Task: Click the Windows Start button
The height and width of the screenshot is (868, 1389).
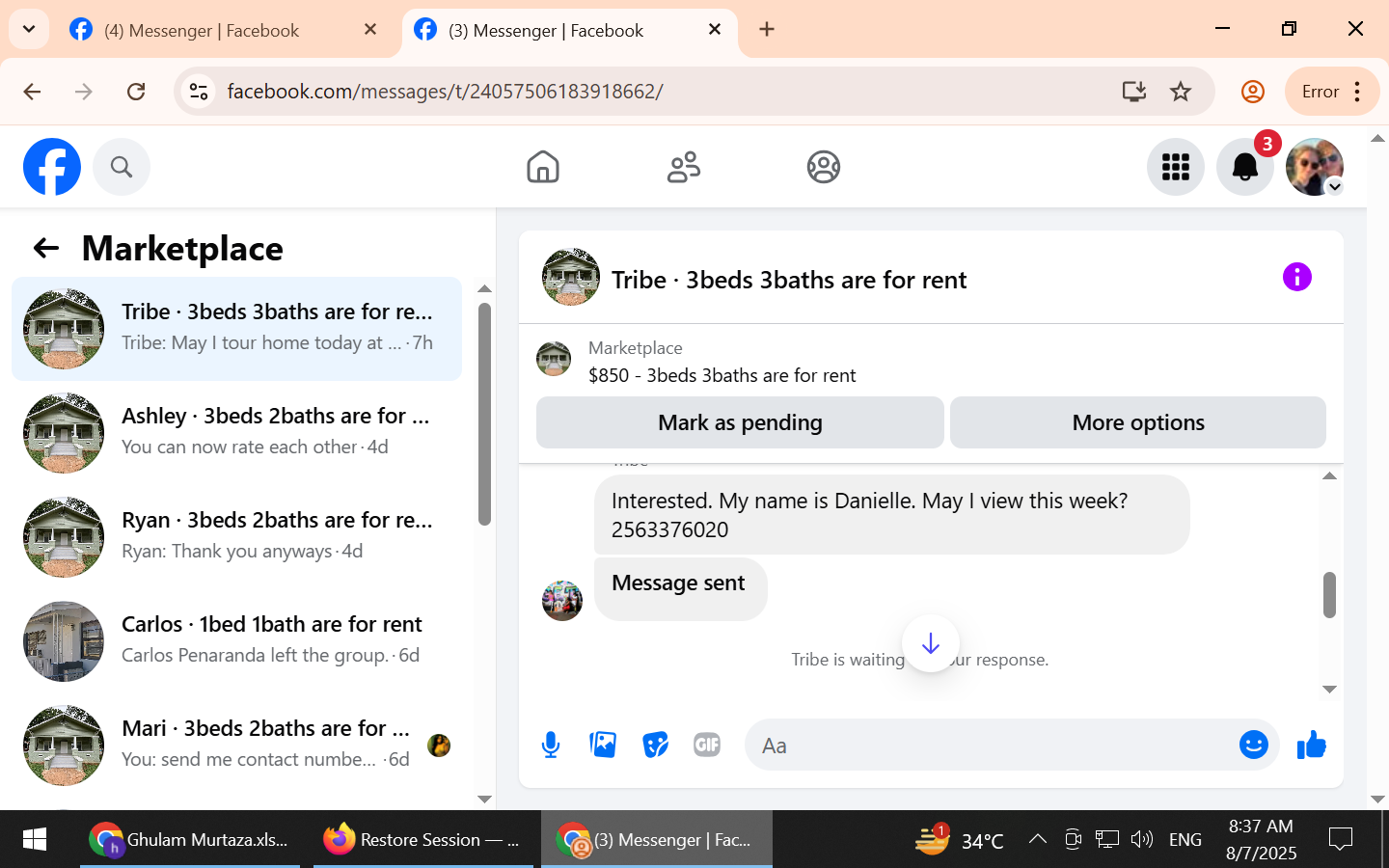Action: pyautogui.click(x=34, y=839)
